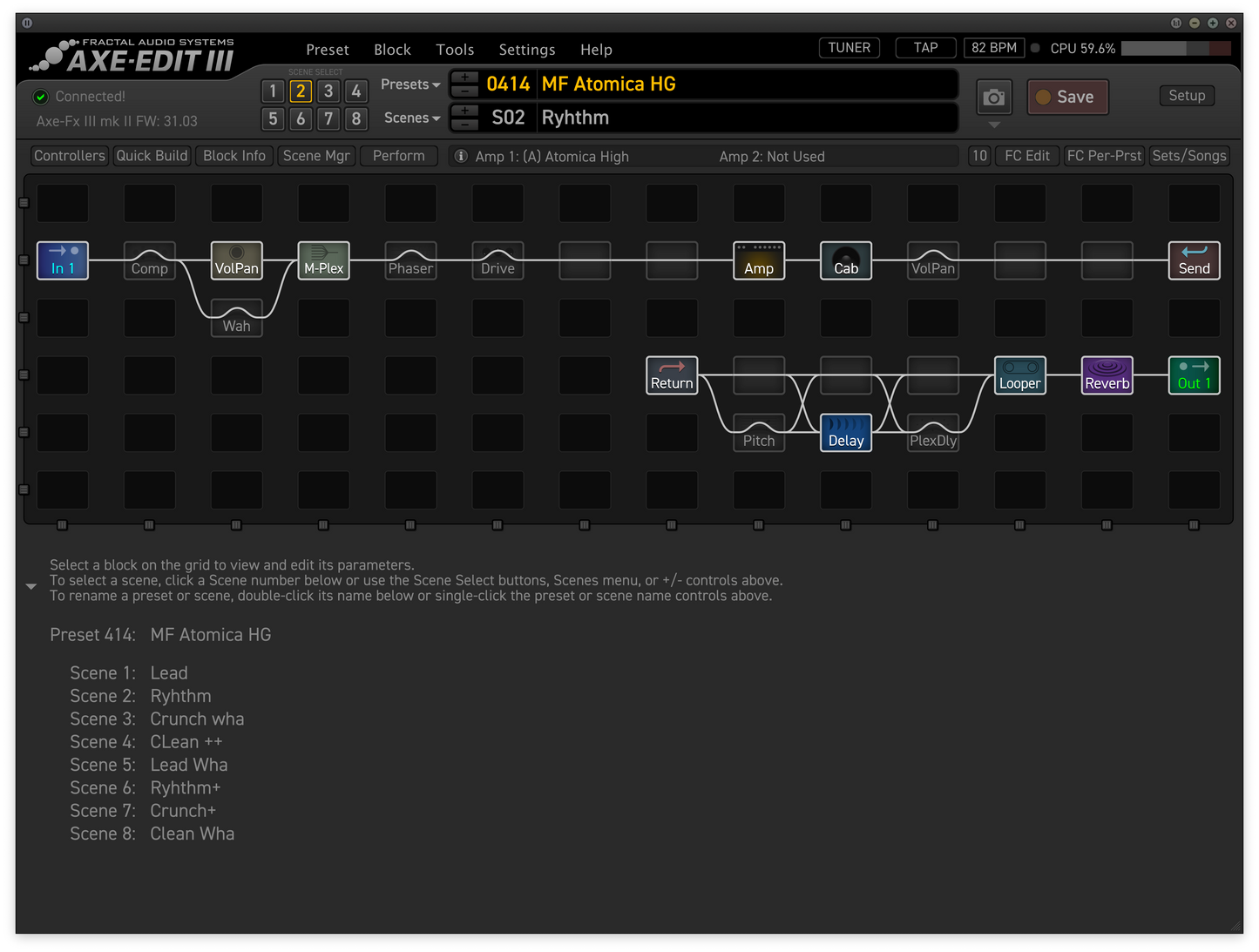
Task: Switch to scene 8 in Scene Select
Action: pyautogui.click(x=355, y=118)
